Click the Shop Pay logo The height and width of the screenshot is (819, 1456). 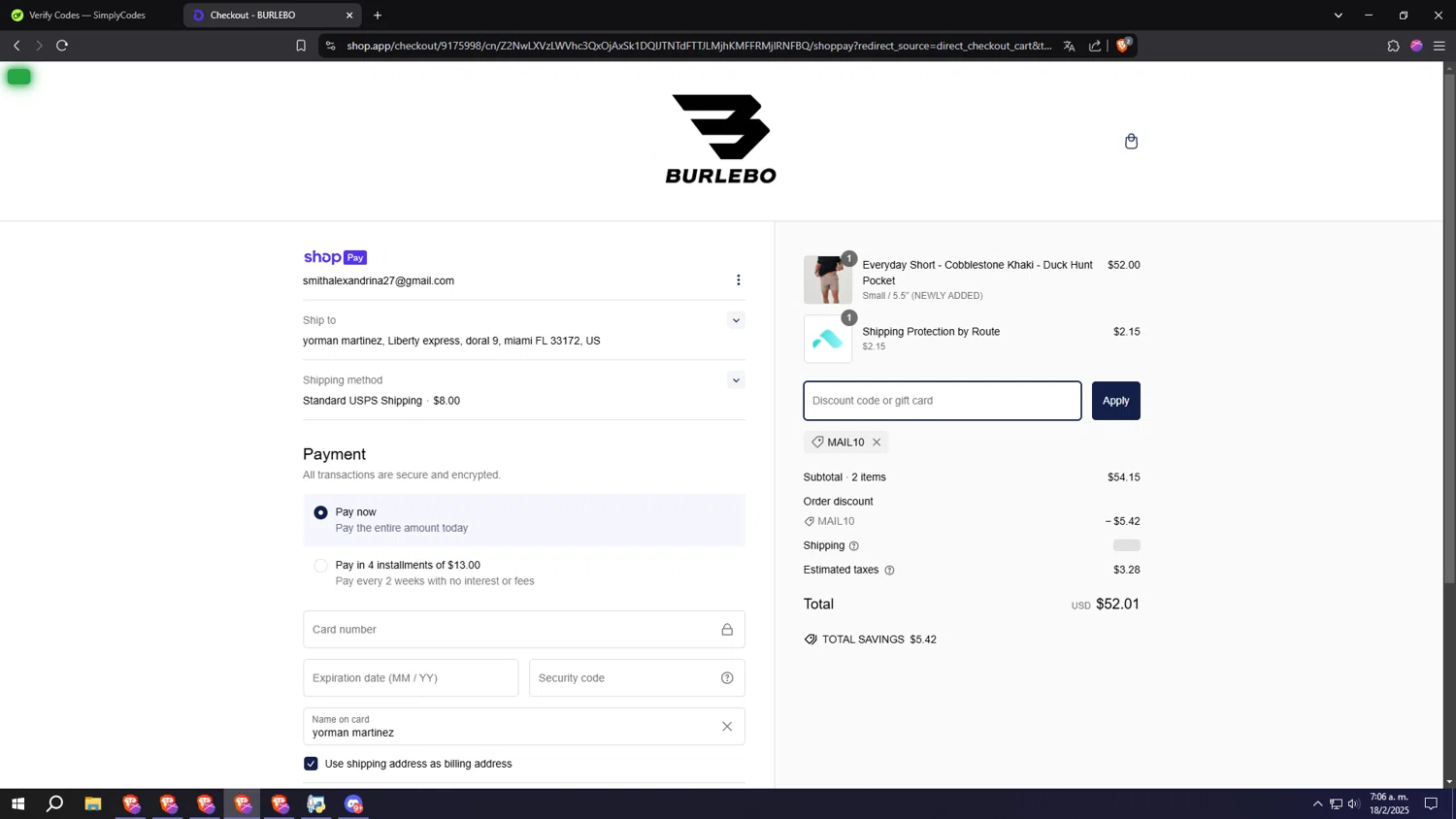point(335,257)
